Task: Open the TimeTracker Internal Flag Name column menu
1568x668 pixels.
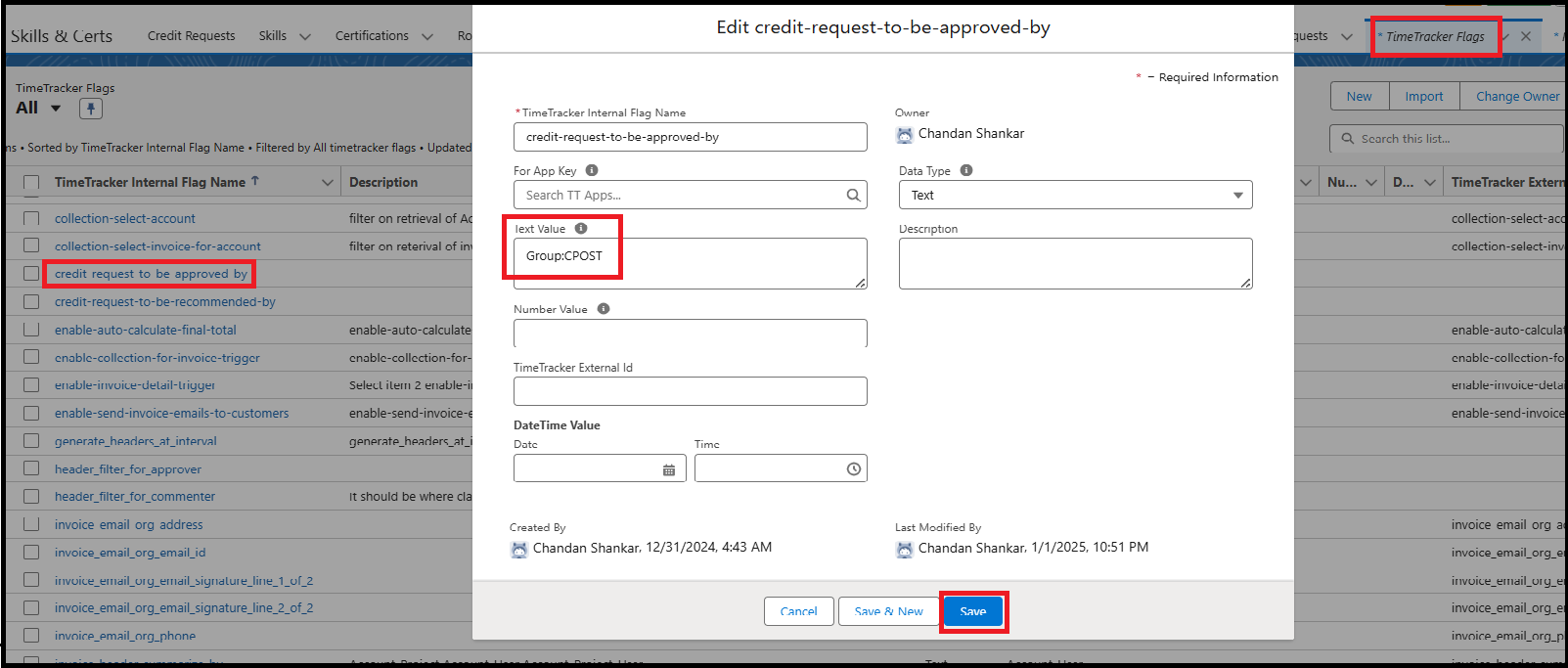Action: 327,183
